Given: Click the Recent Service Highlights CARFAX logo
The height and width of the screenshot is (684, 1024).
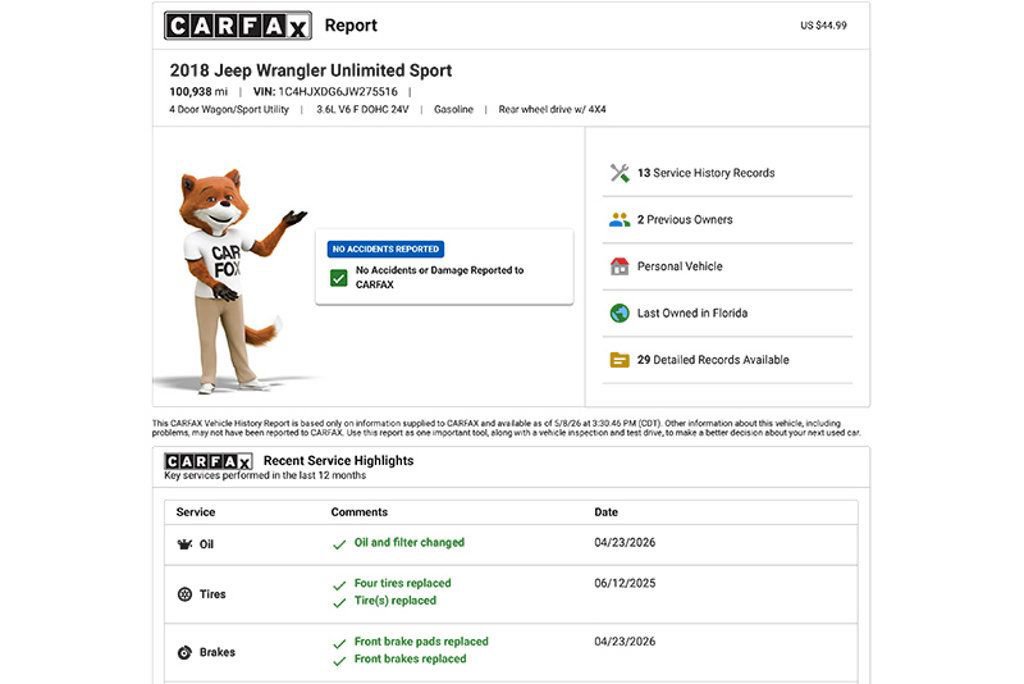Looking at the screenshot, I should [x=208, y=461].
